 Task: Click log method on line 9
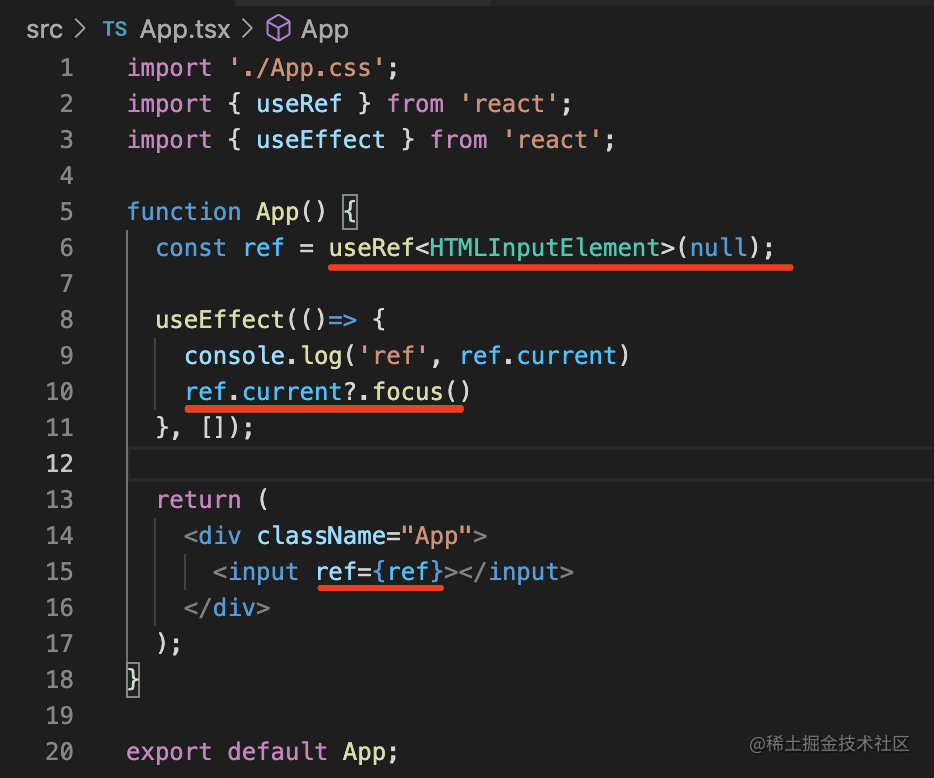[321, 356]
